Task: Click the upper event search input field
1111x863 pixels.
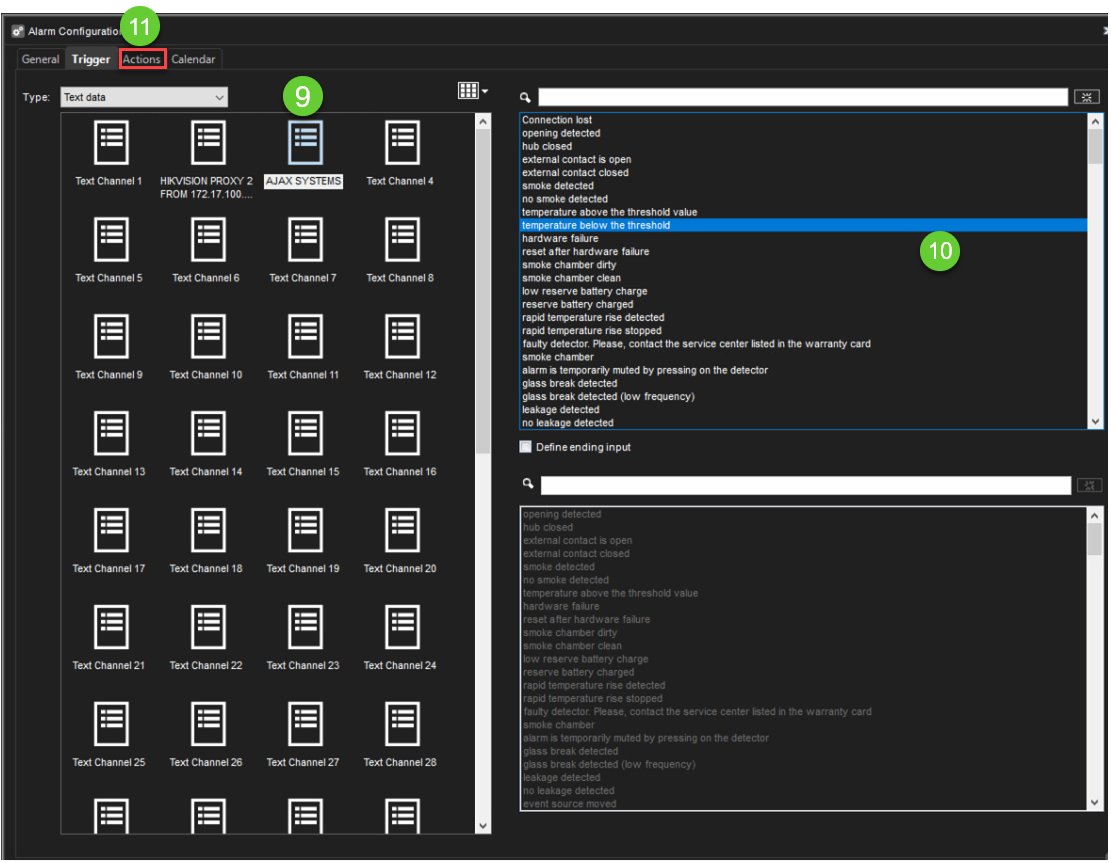Action: [802, 97]
